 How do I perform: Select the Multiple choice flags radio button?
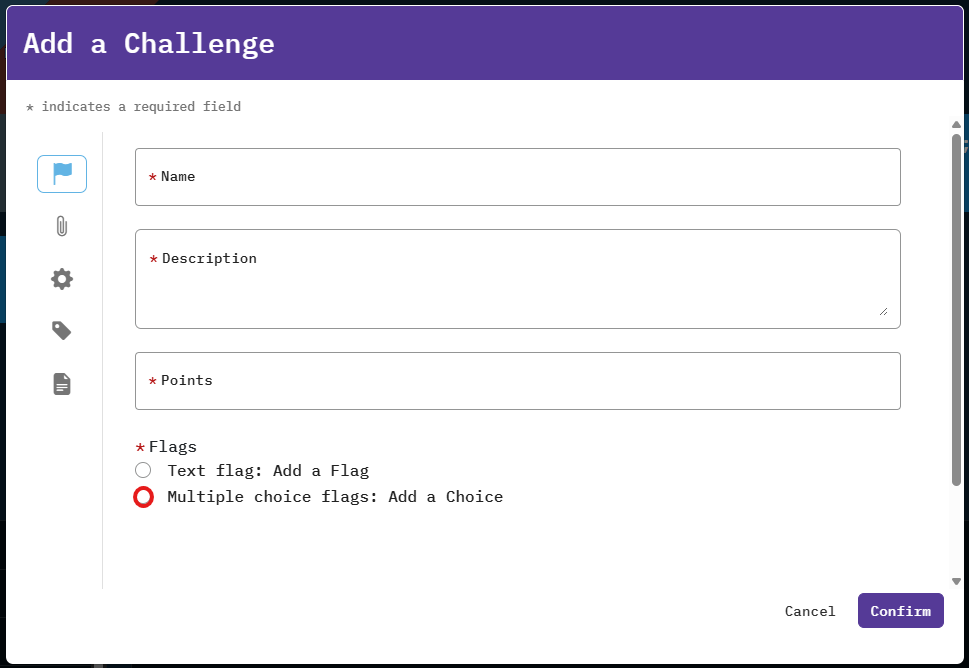142,496
